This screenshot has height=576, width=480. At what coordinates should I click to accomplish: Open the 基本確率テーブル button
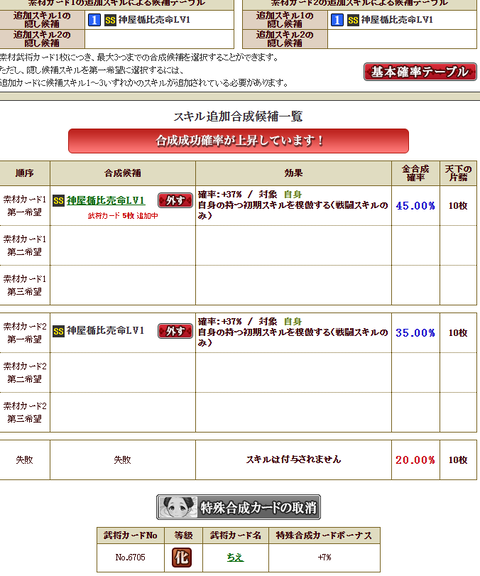coord(420,72)
